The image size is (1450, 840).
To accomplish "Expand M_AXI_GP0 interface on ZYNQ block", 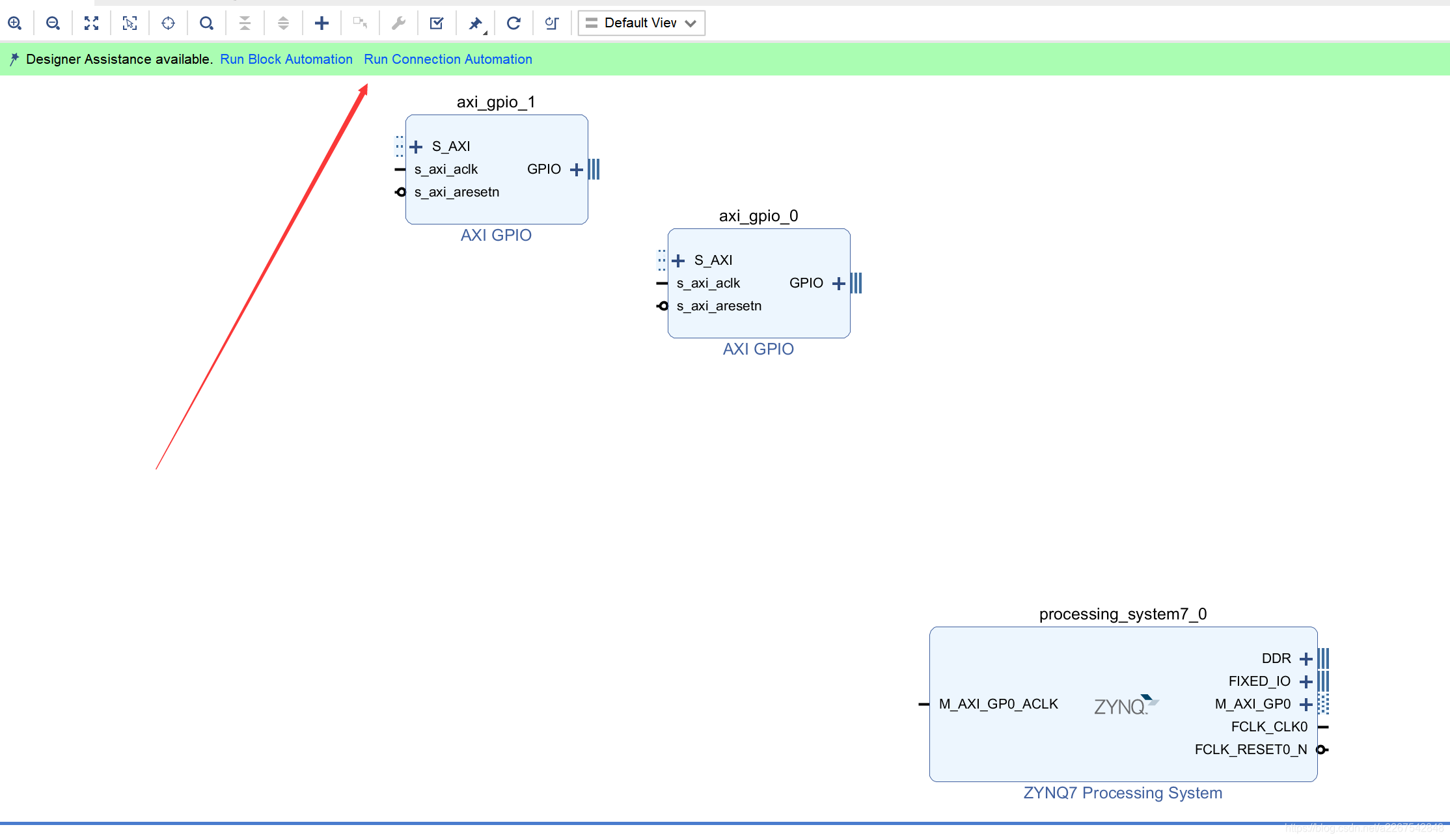I will 1306,704.
